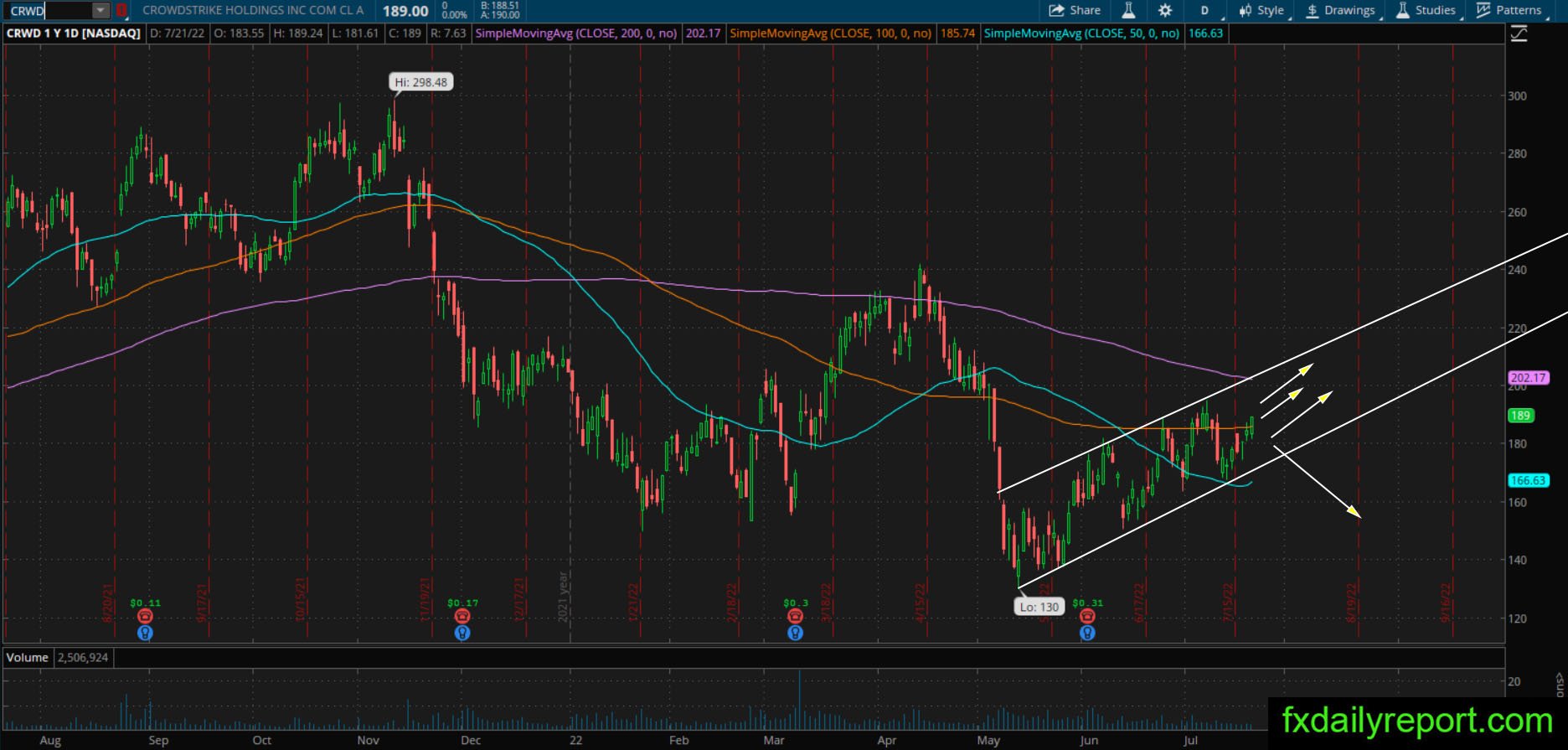Viewport: 1568px width, 750px height.
Task: Click the lightbulb icon under $0.31 earnings
Action: (x=1087, y=633)
